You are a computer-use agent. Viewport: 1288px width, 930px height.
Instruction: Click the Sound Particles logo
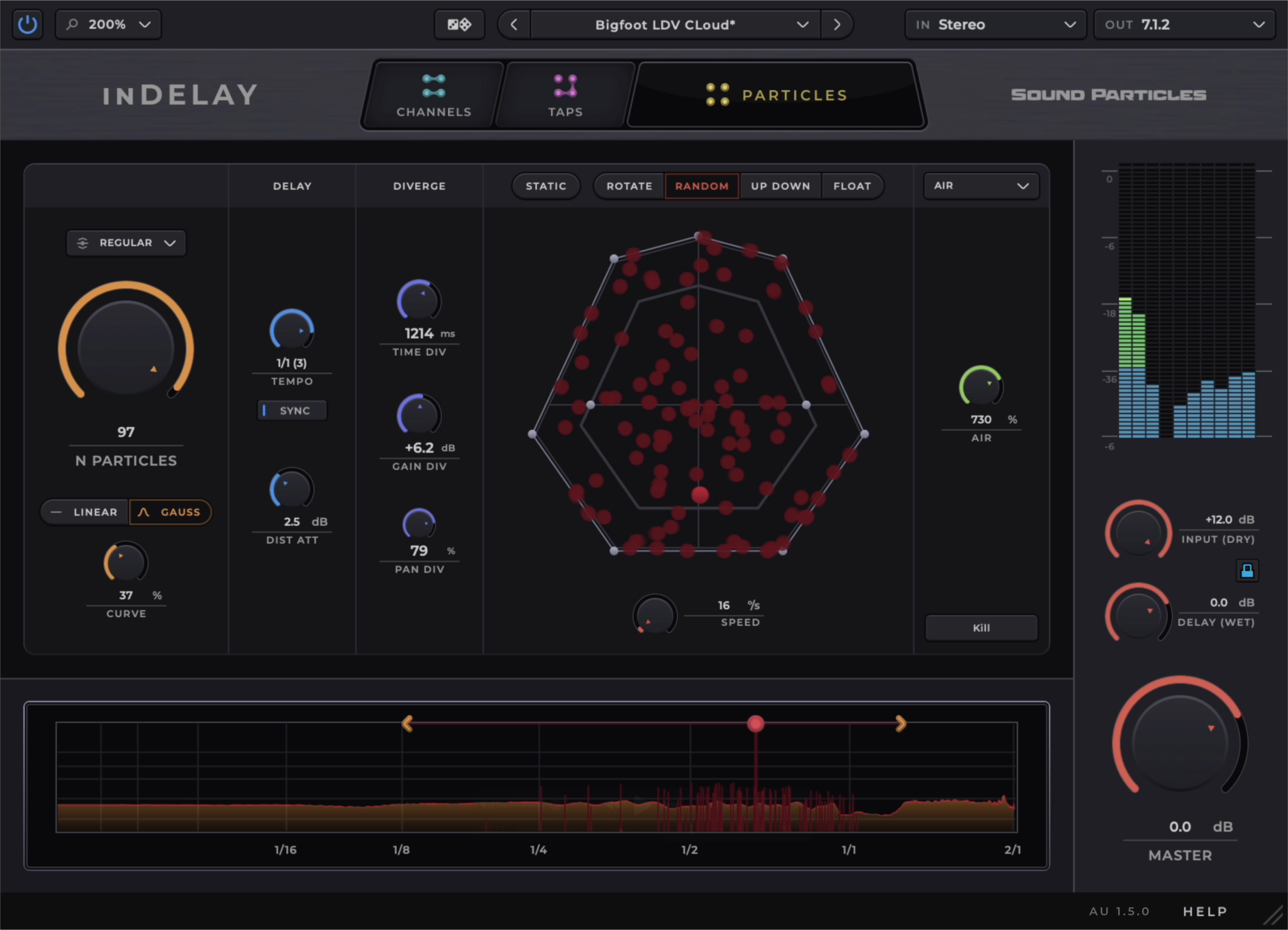click(x=1108, y=95)
